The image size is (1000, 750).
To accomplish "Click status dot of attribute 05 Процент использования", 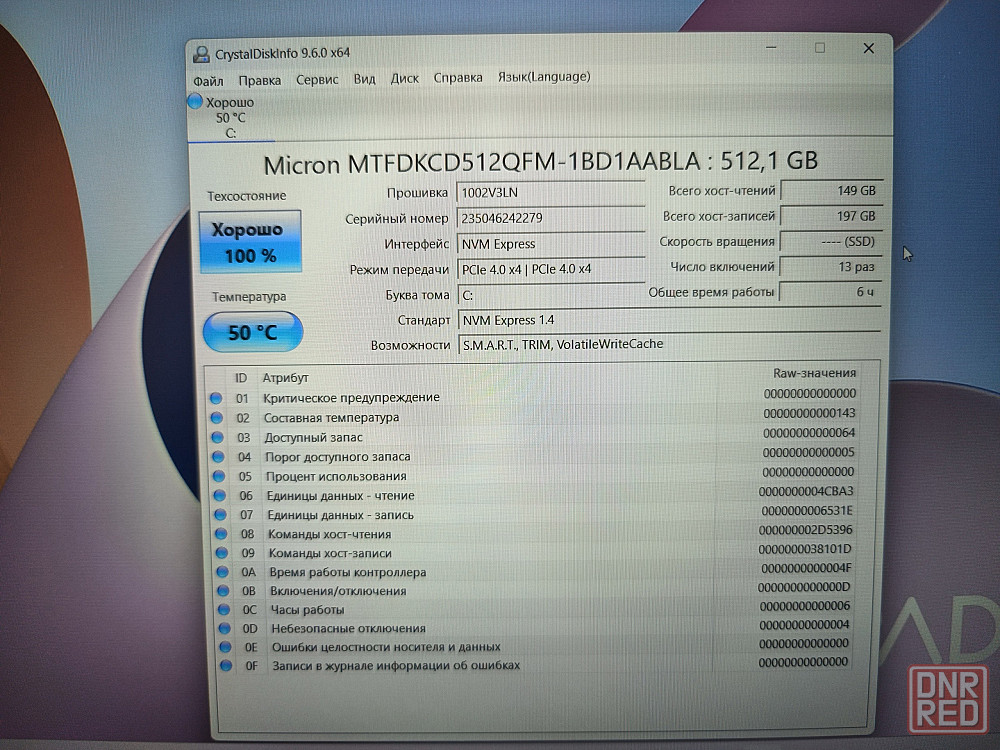I will (x=219, y=476).
